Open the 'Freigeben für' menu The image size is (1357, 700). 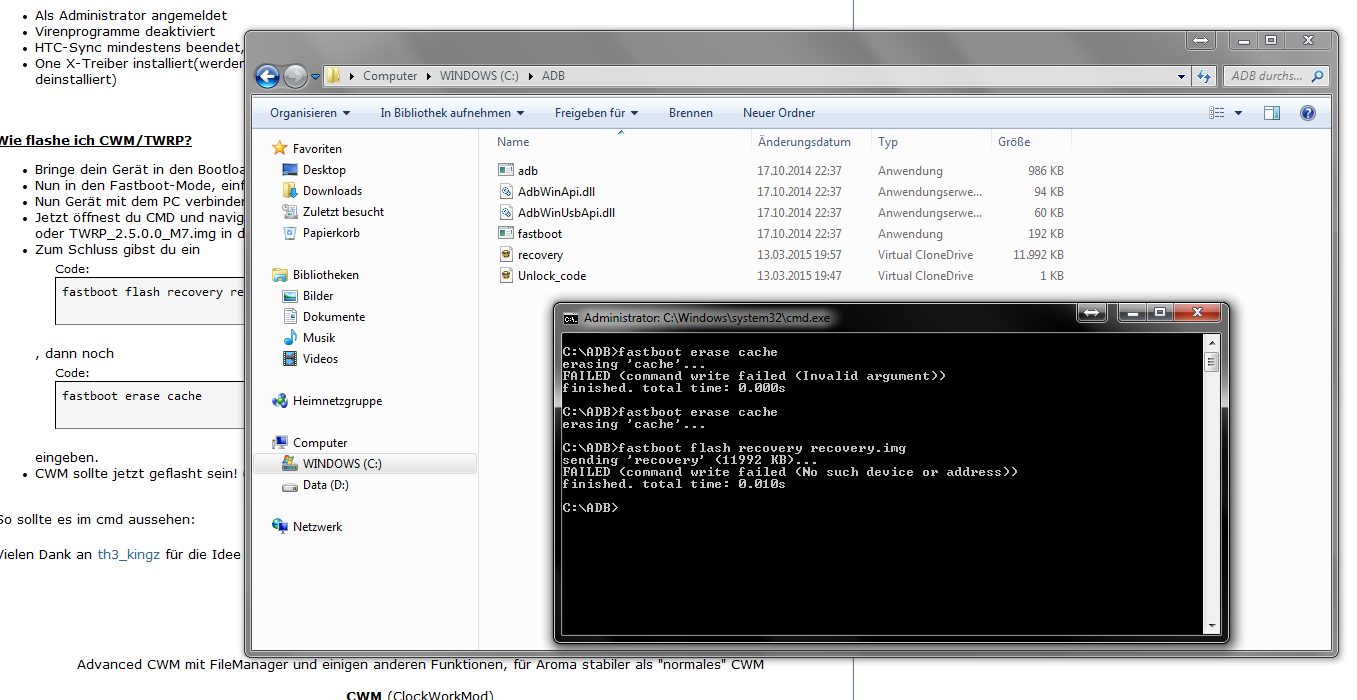click(x=597, y=113)
